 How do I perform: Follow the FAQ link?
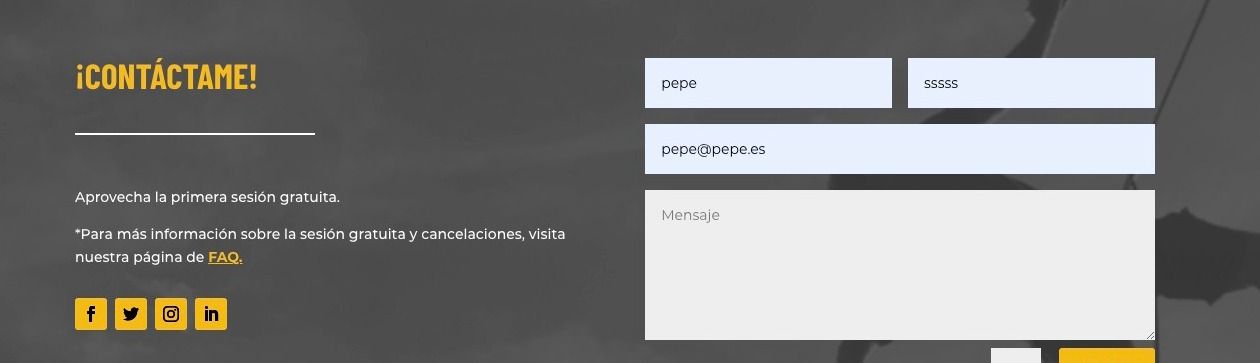pyautogui.click(x=225, y=257)
